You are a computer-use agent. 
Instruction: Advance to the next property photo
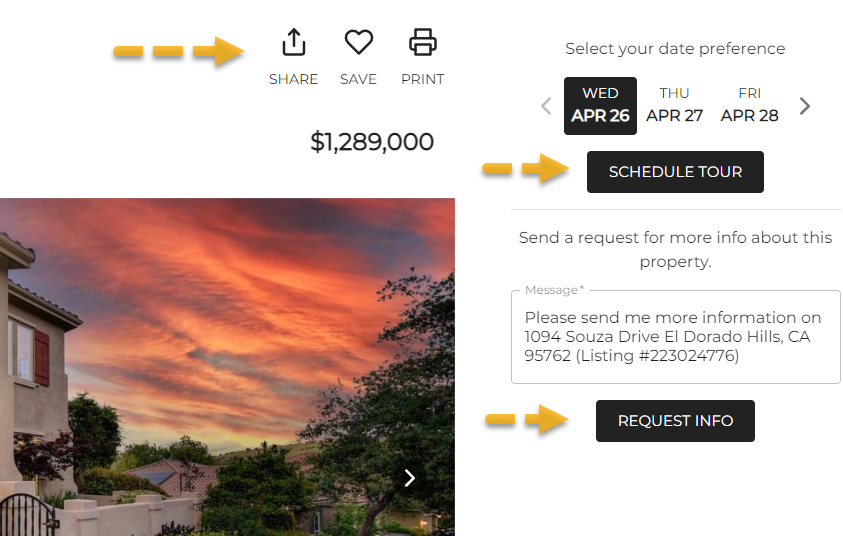coord(410,477)
